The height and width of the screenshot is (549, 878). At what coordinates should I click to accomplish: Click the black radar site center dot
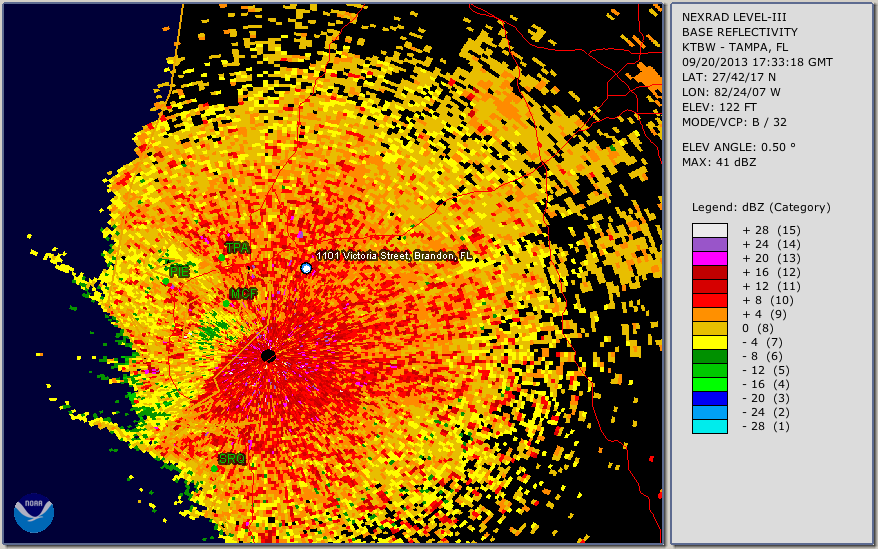pyautogui.click(x=268, y=356)
